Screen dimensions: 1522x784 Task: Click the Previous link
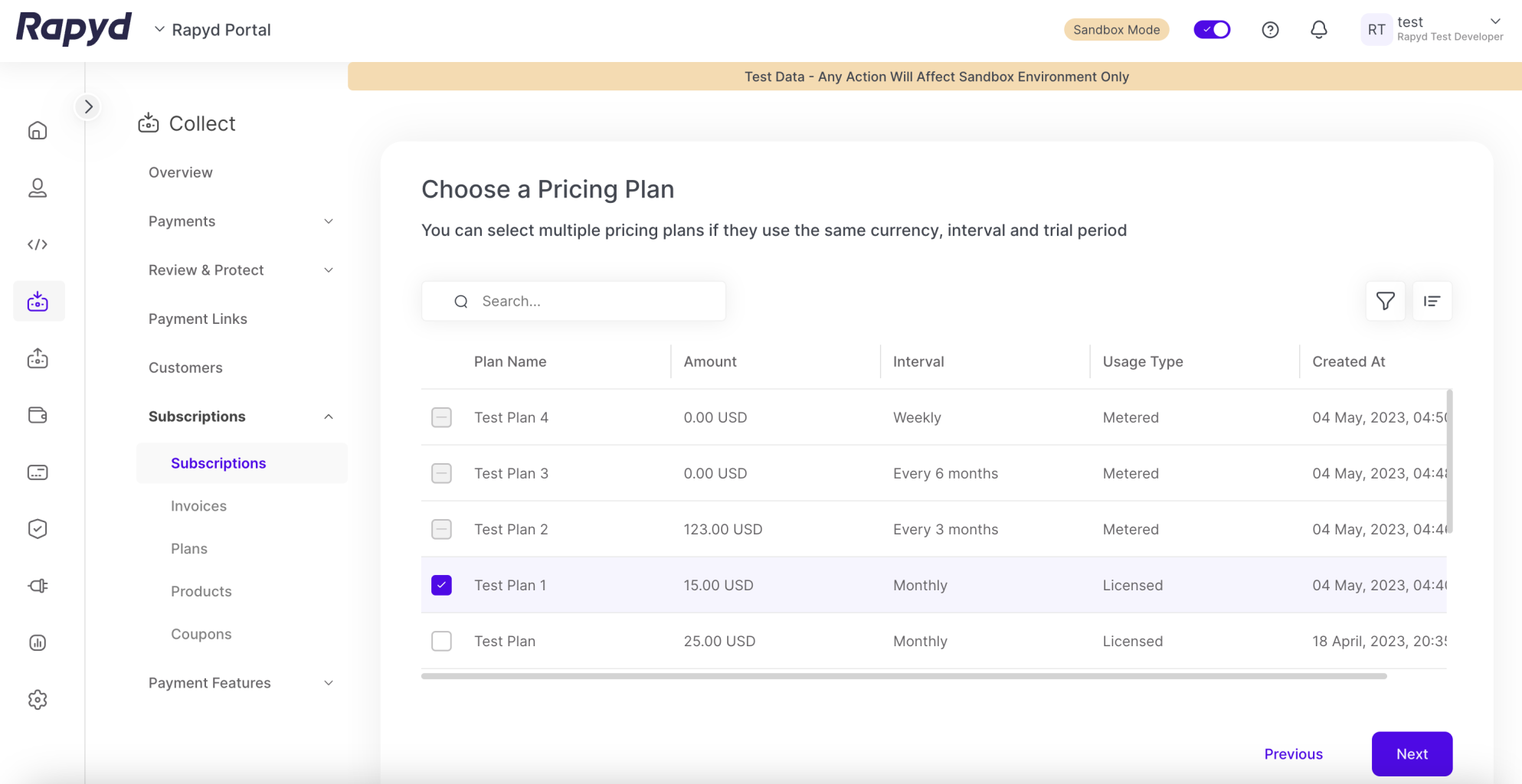(1293, 754)
